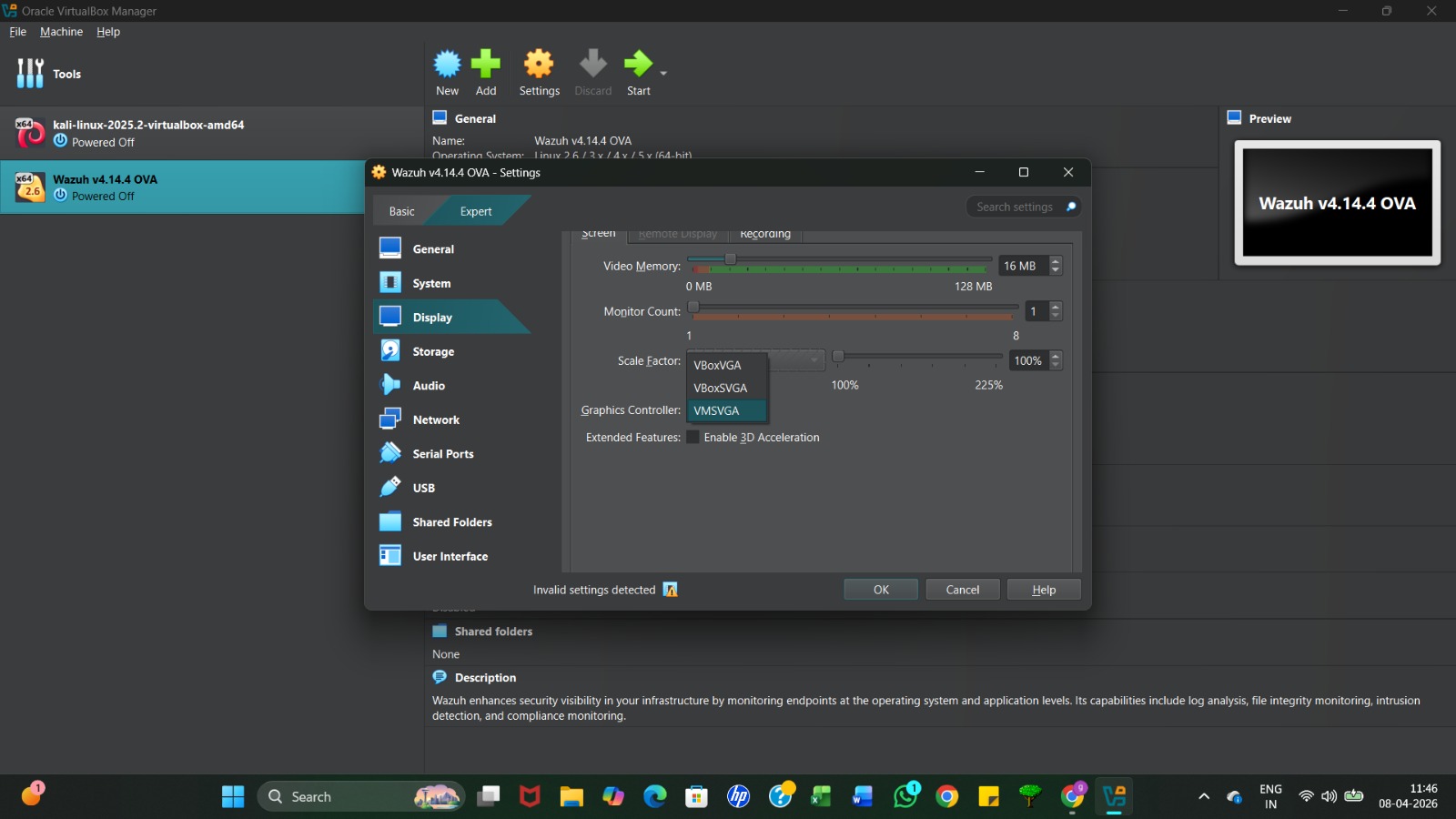Open Settings from the Manager toolbar
1456x819 pixels.
click(539, 73)
